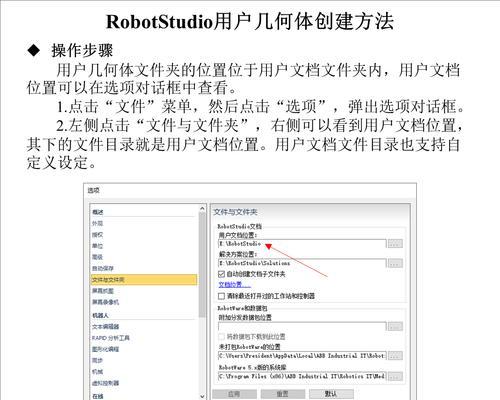Select 屏幕抓图 in the options list
This screenshot has height=400, width=500.
click(x=103, y=291)
